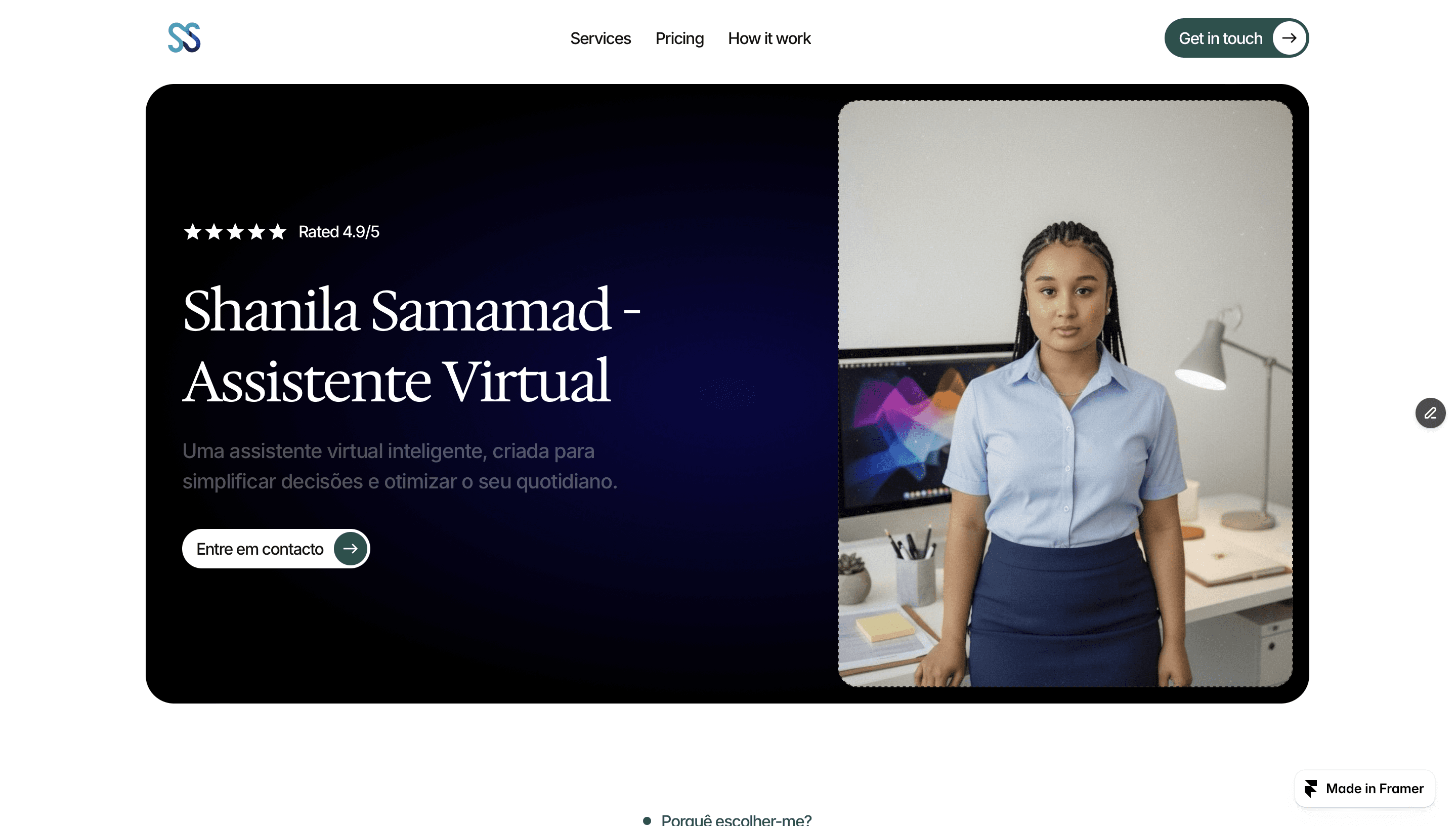This screenshot has width=1456, height=826.
Task: Click the Entre em contacto button
Action: (276, 549)
